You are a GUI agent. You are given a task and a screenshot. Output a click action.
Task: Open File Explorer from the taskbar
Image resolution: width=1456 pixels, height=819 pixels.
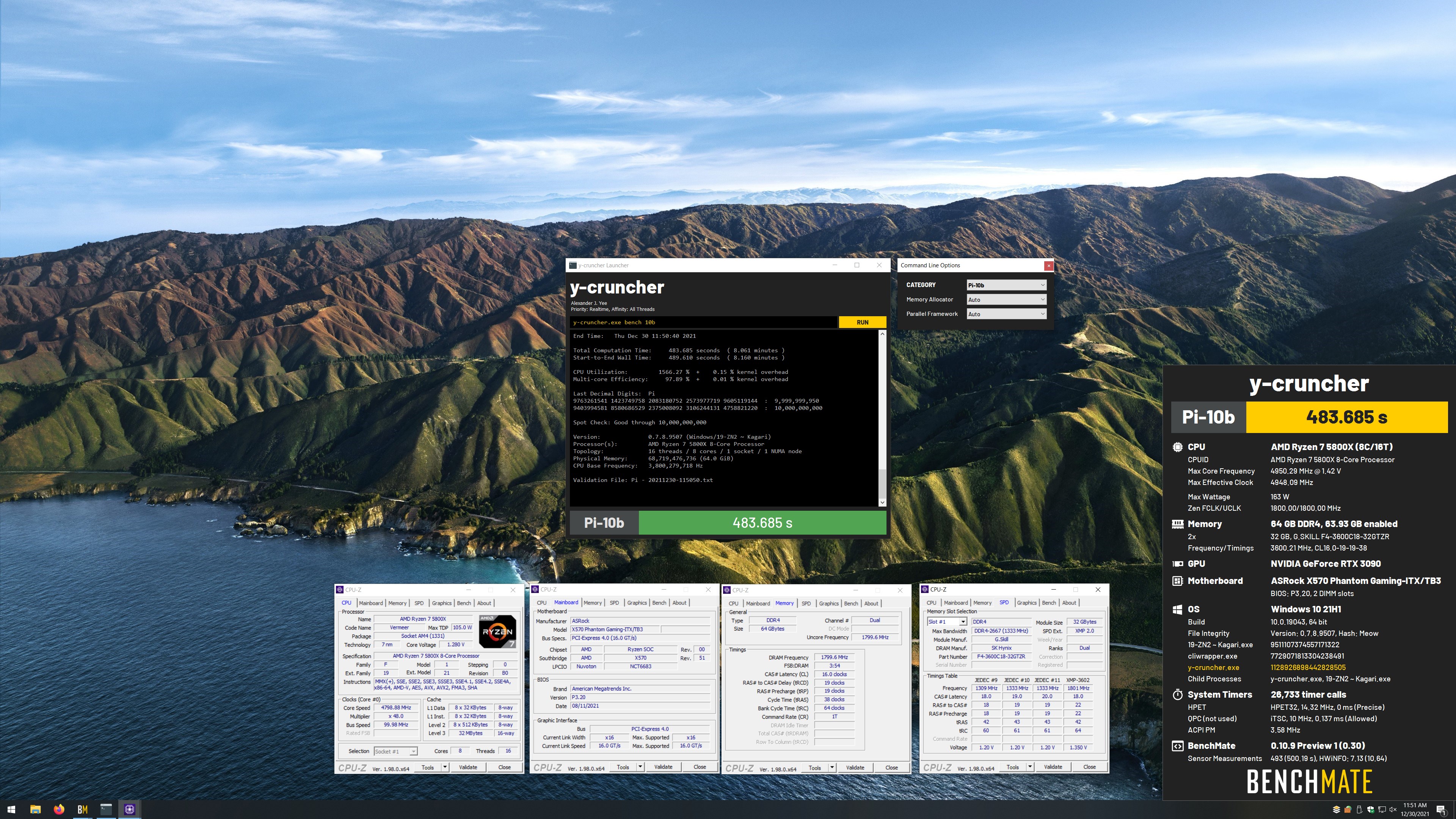[35, 810]
